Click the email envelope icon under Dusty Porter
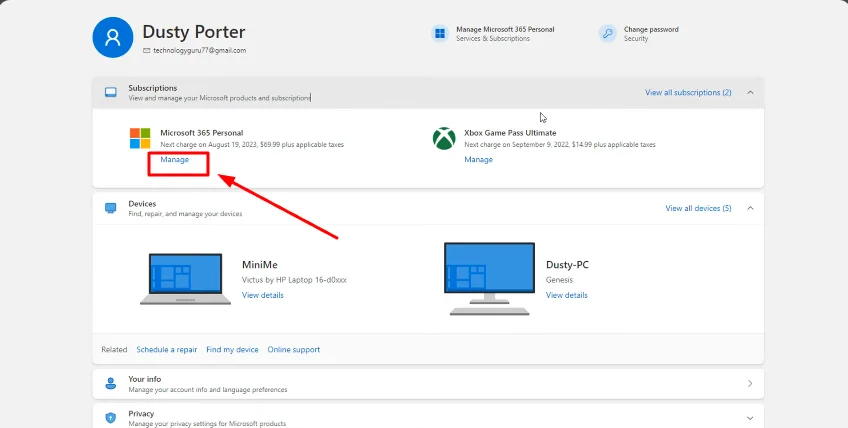Viewport: 848px width, 428px height. click(146, 50)
